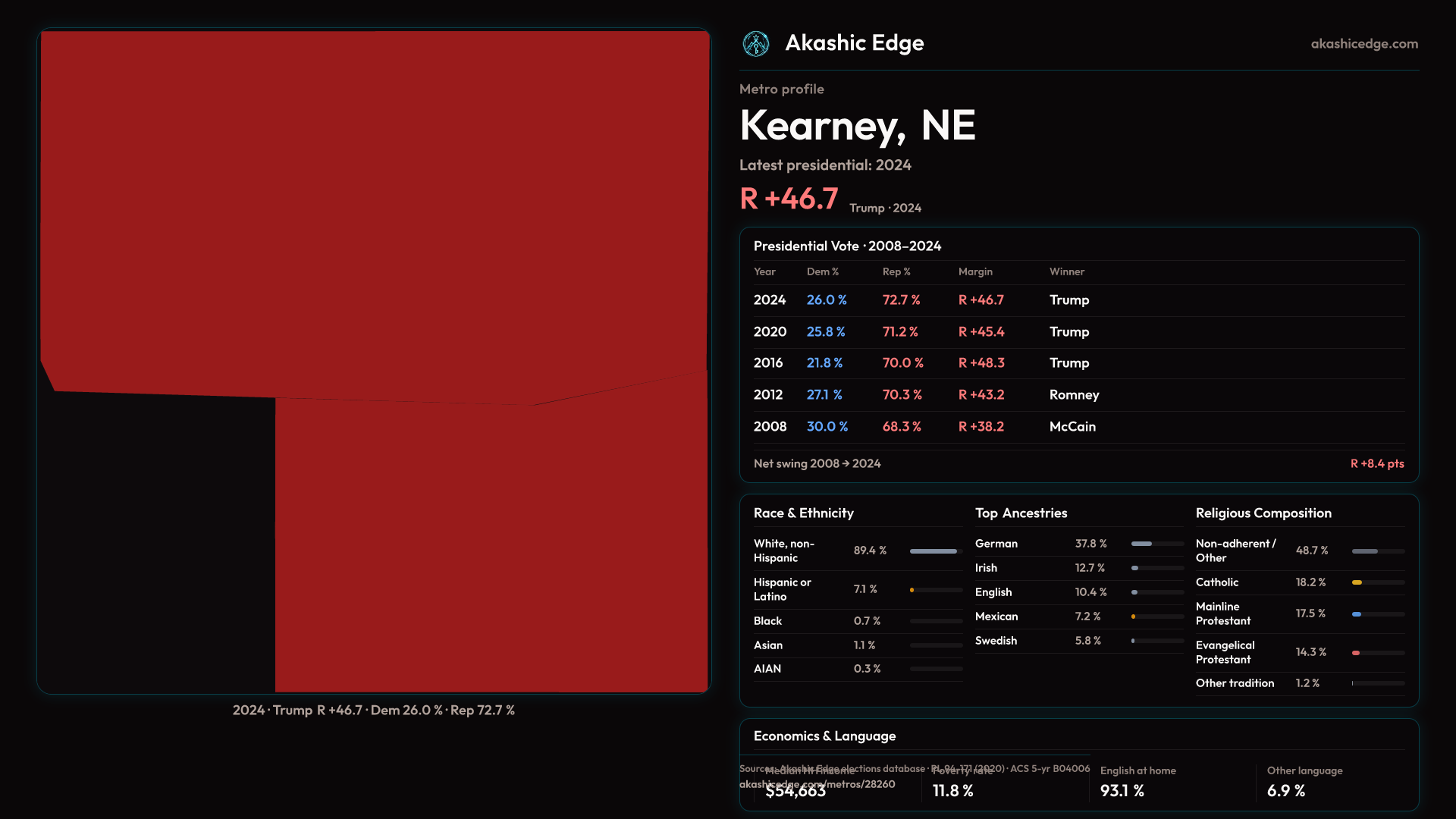Click the Kearney, NE metro title
The height and width of the screenshot is (819, 1456).
click(857, 125)
